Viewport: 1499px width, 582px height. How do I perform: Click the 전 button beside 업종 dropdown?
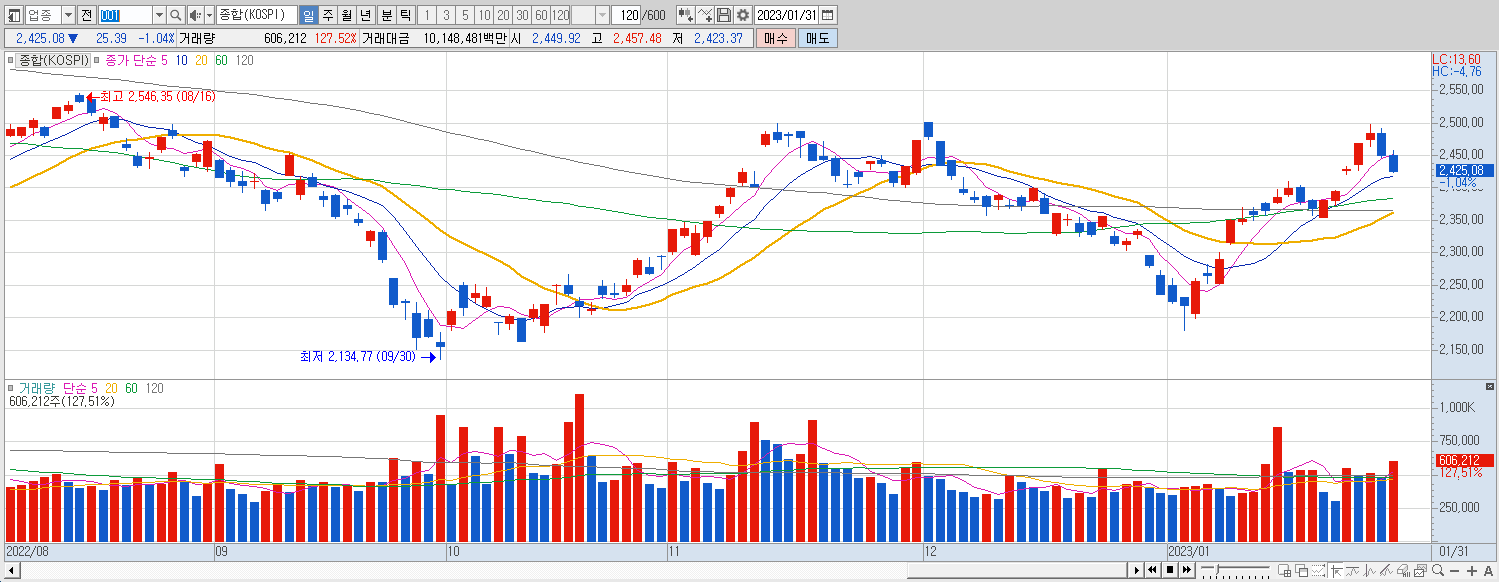click(86, 15)
